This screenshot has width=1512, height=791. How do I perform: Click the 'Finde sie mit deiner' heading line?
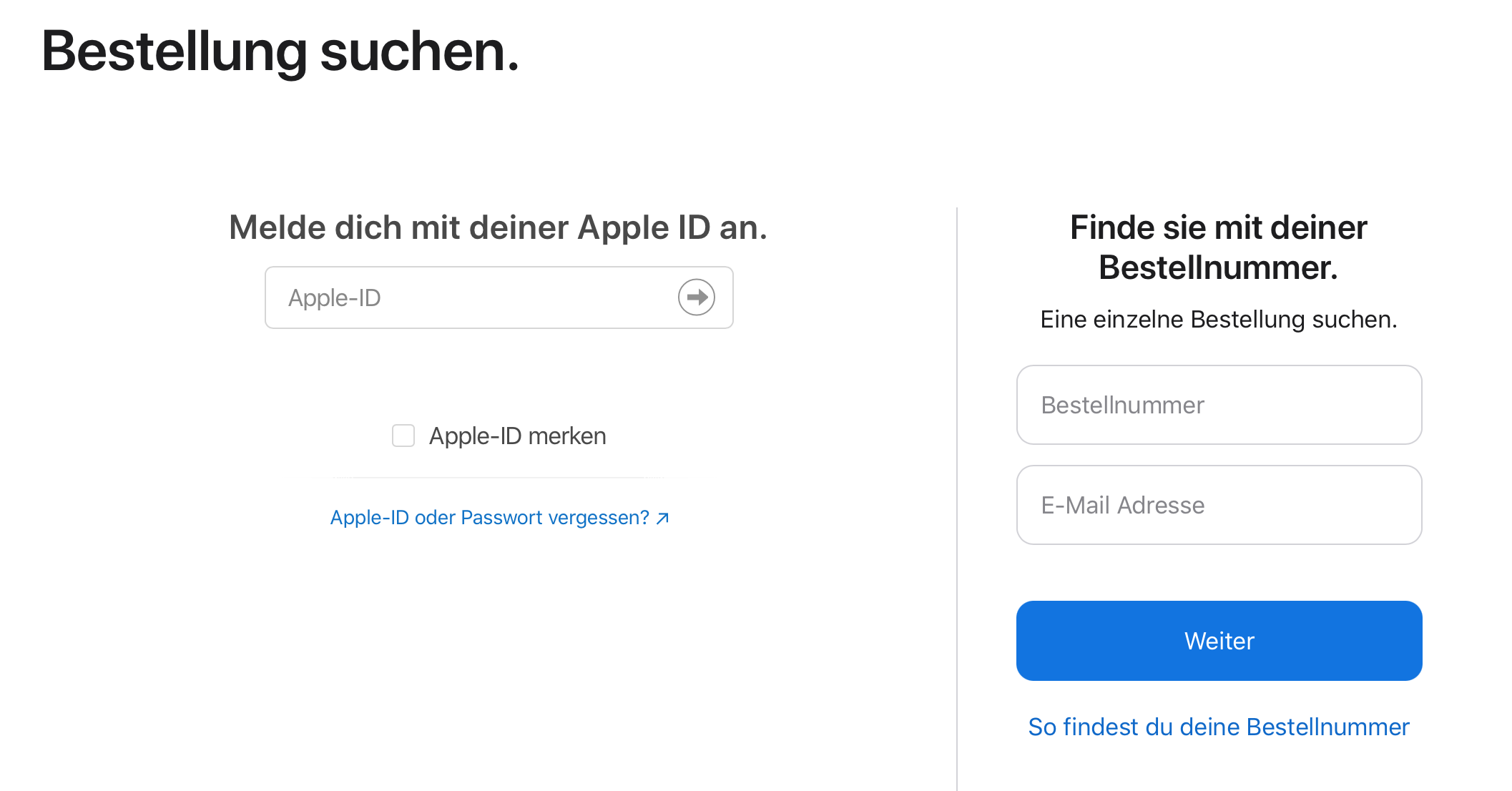coord(1218,227)
